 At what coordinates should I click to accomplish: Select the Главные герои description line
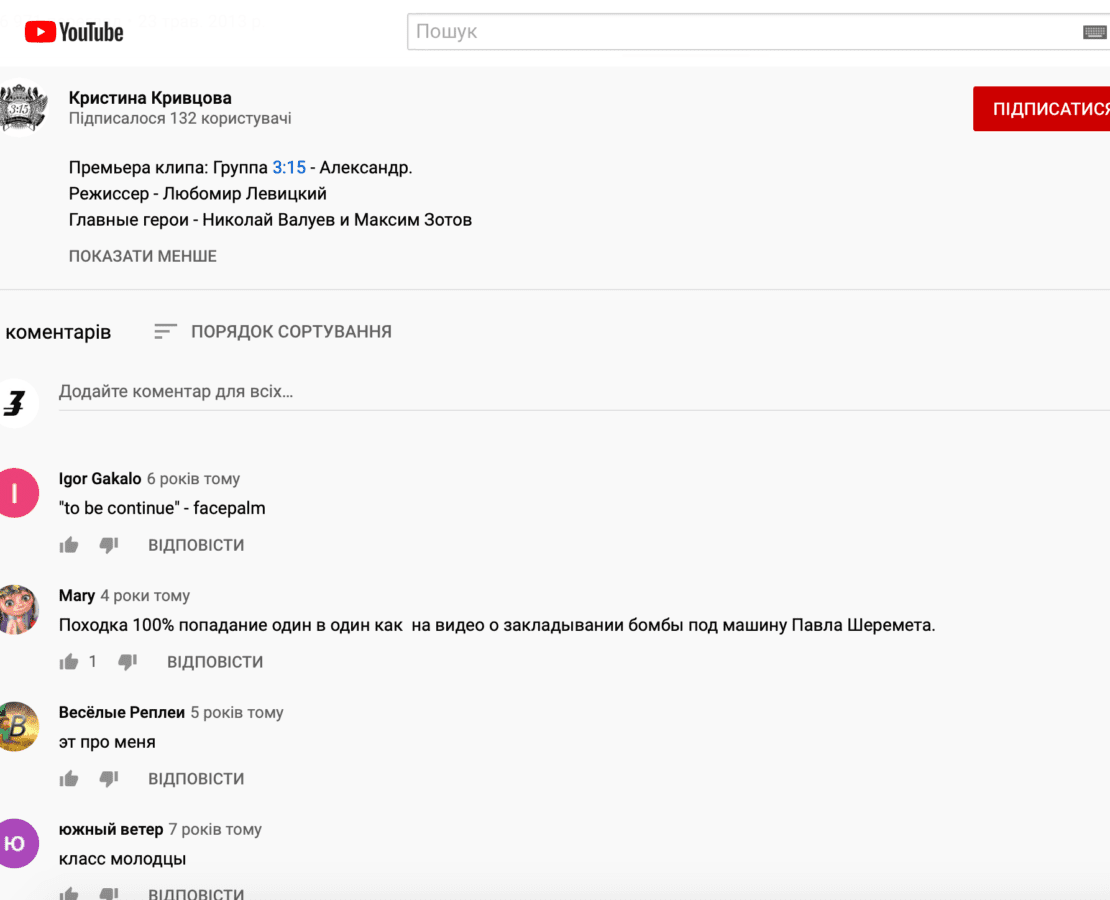click(270, 220)
